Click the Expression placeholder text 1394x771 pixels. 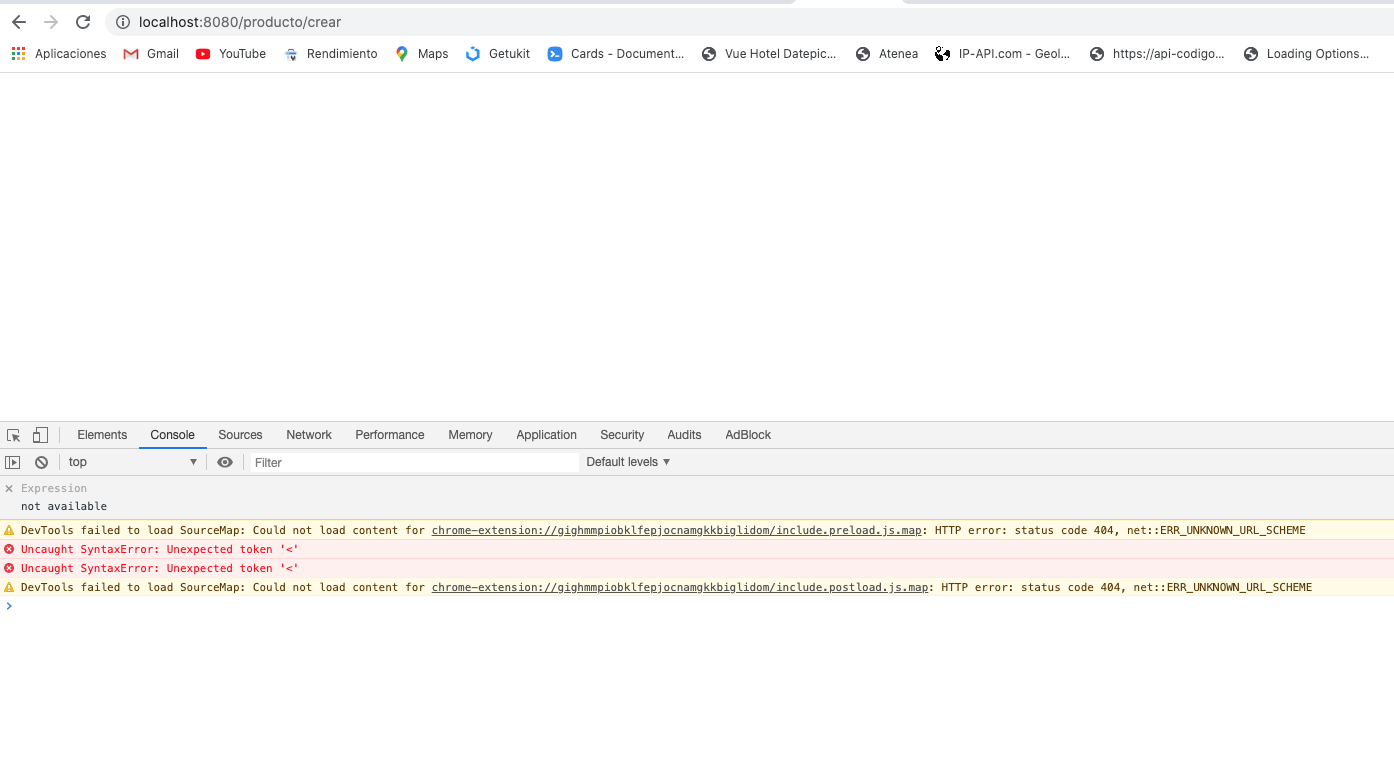tap(54, 489)
